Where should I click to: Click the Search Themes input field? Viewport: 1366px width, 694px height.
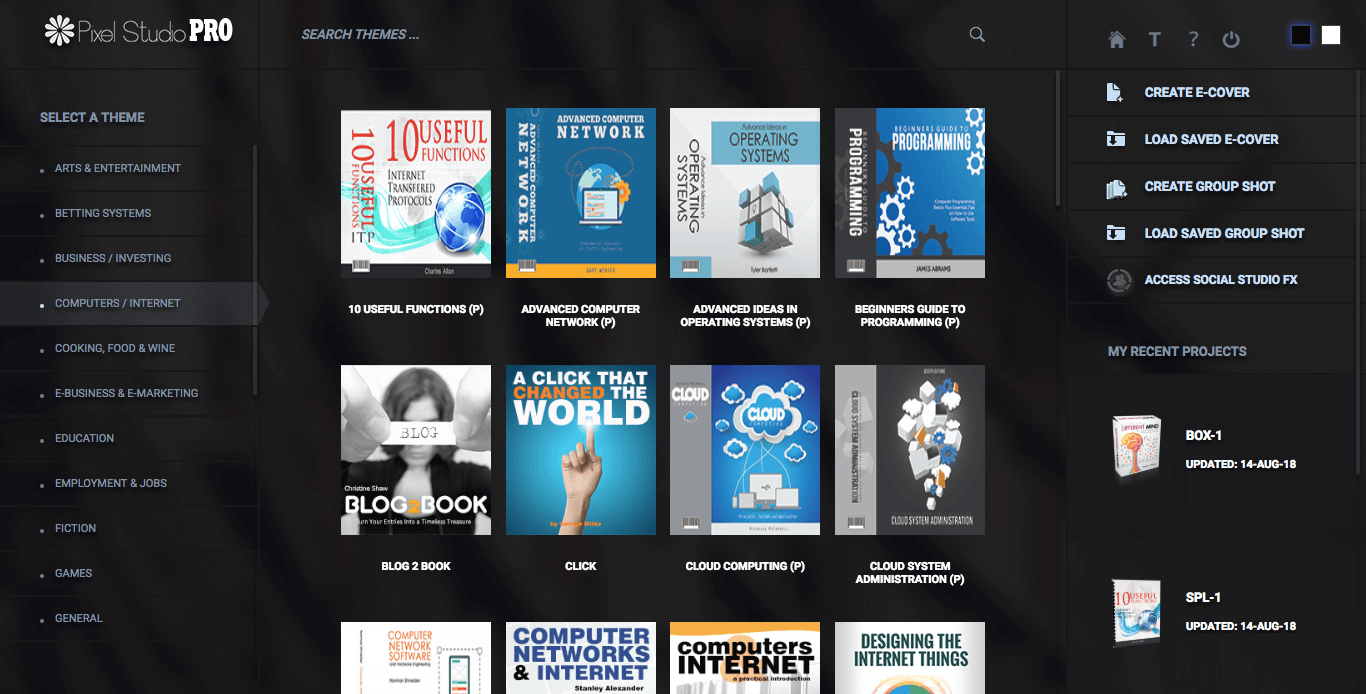coord(630,34)
